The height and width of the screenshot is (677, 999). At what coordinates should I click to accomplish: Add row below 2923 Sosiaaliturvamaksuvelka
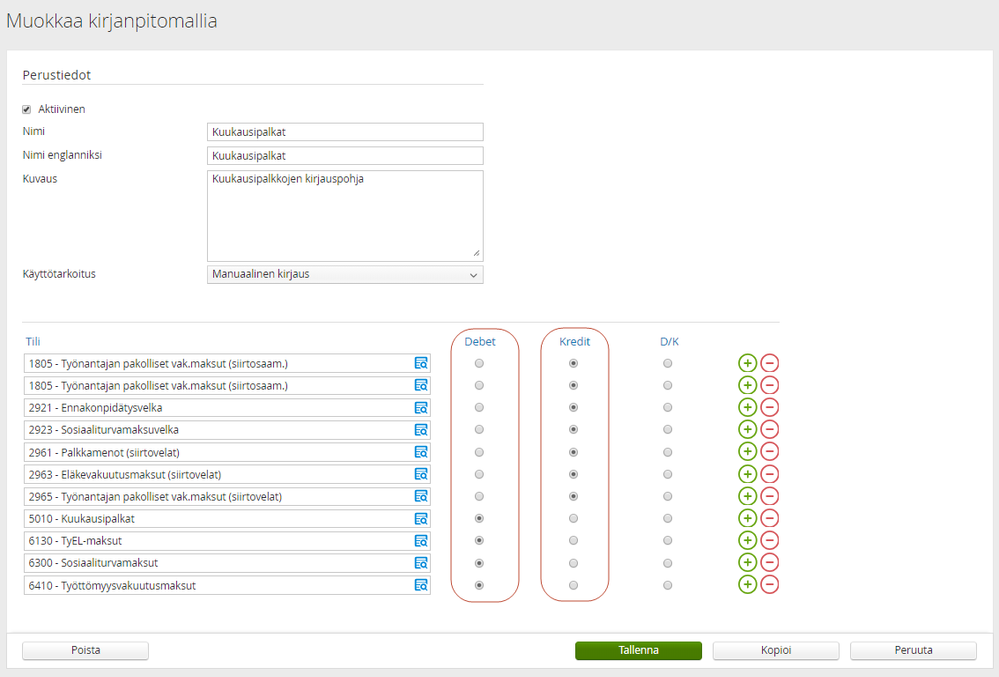tap(747, 430)
